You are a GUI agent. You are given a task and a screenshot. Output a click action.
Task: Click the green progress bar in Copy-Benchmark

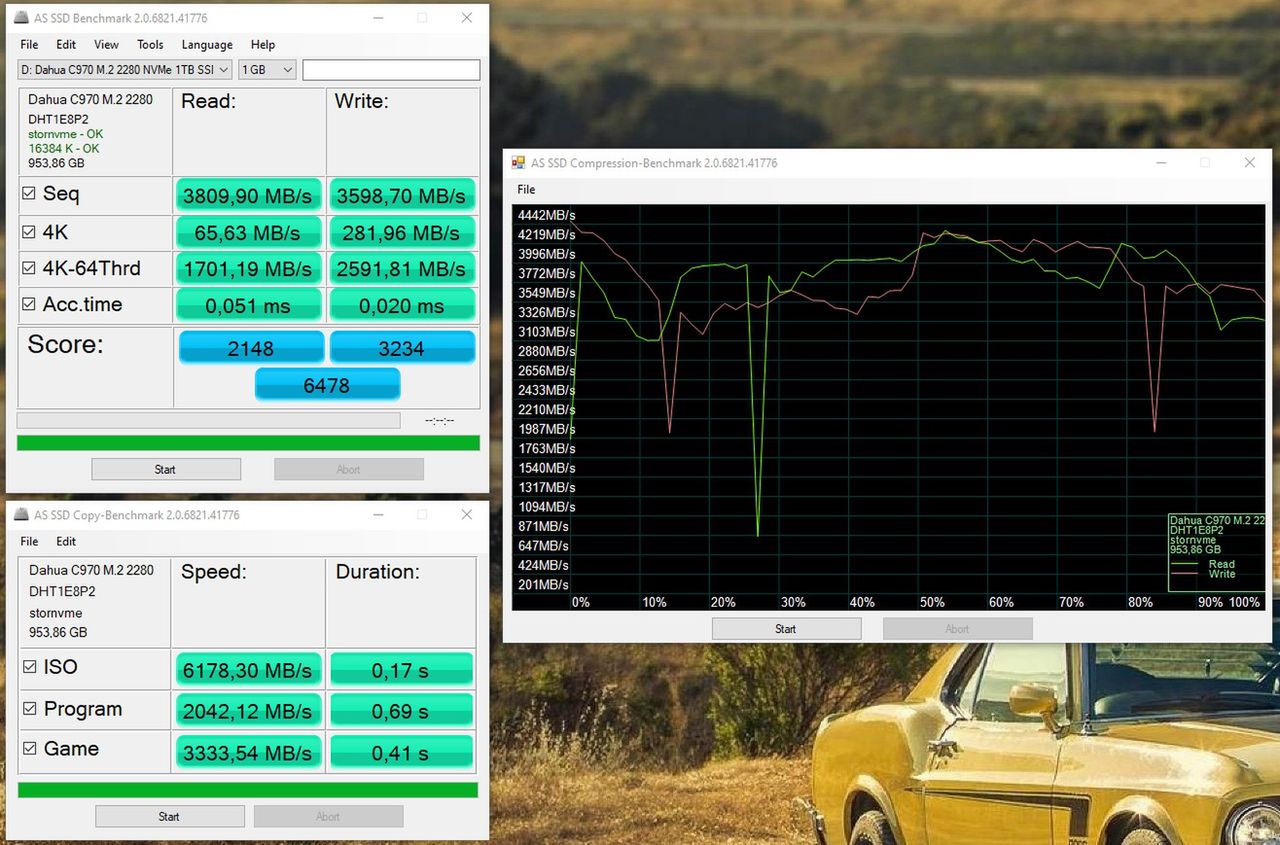pos(248,790)
